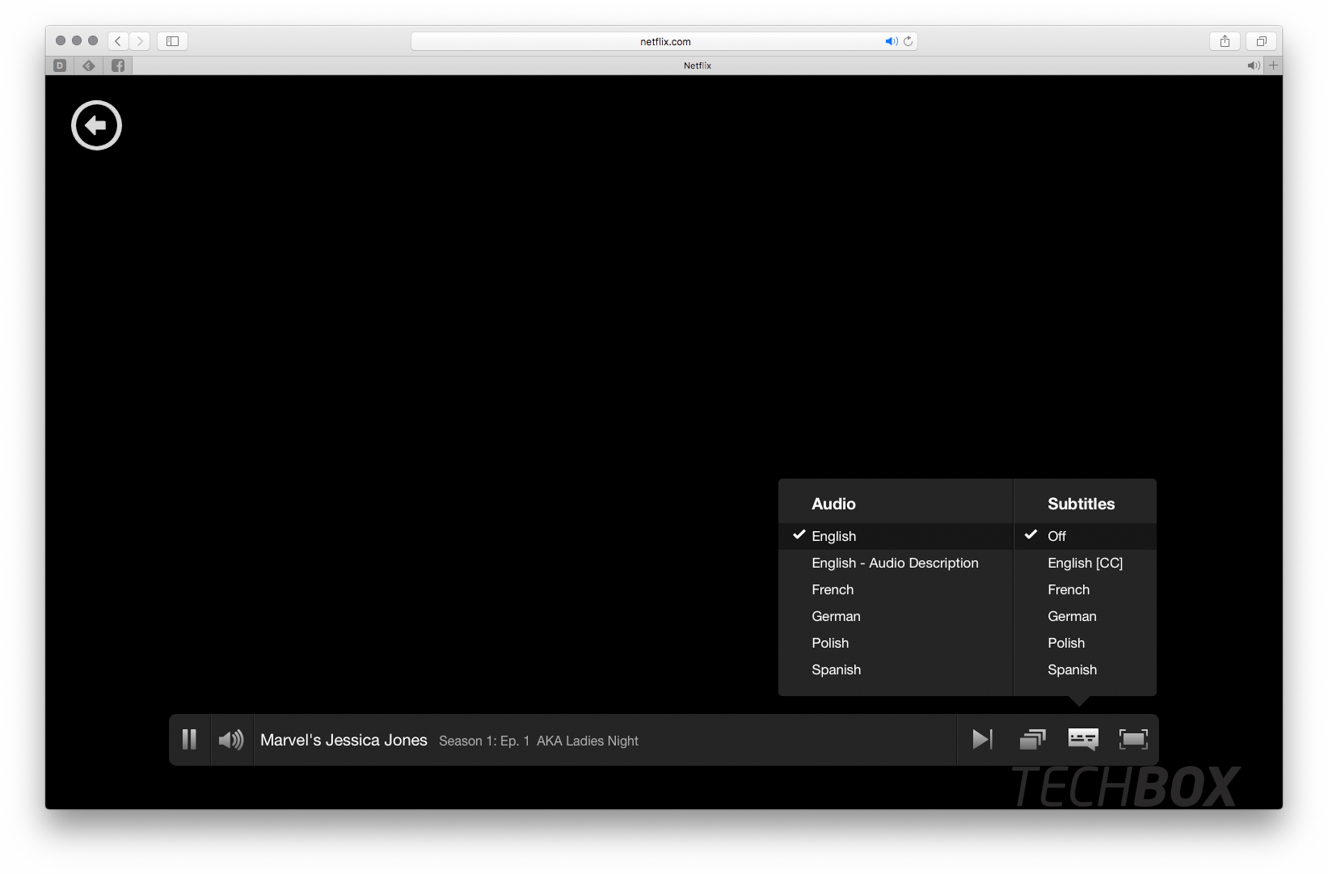Skip to the next episode
Viewport: 1328px width, 874px height.
pyautogui.click(x=982, y=739)
